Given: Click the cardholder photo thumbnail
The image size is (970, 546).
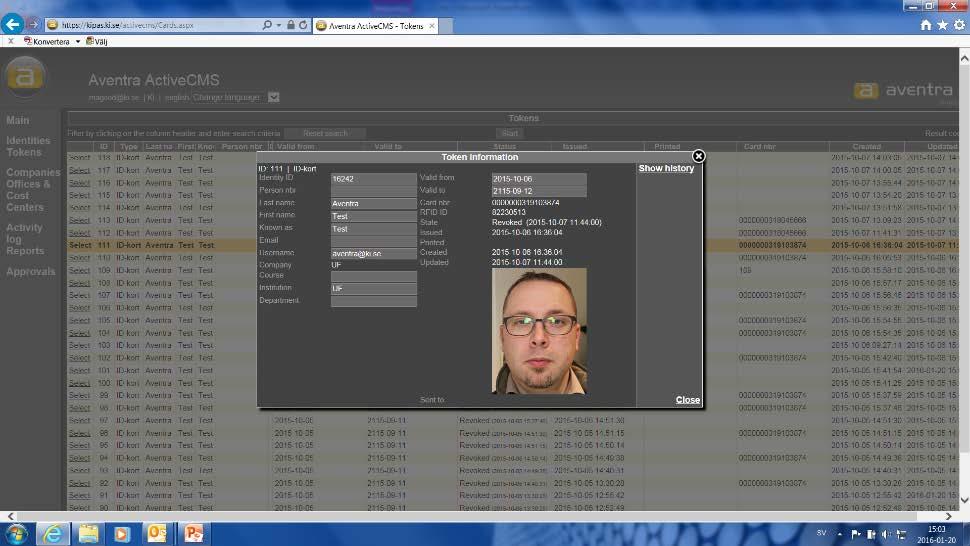Looking at the screenshot, I should (539, 331).
